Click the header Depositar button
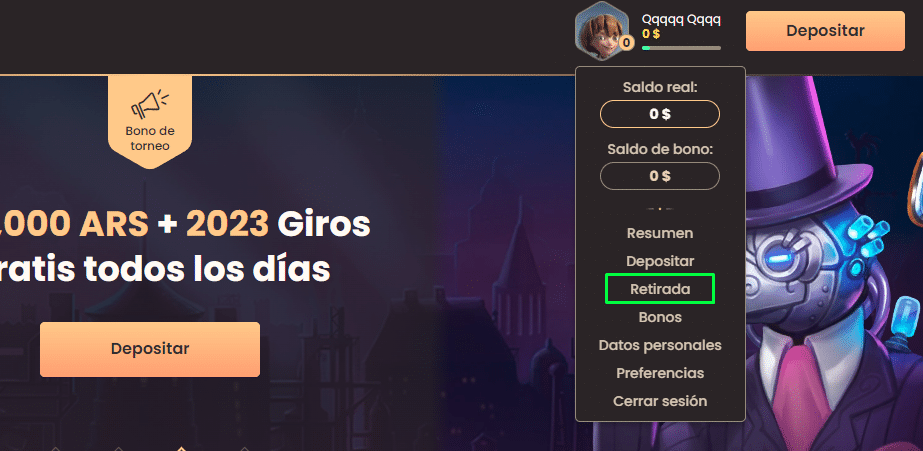 [825, 31]
